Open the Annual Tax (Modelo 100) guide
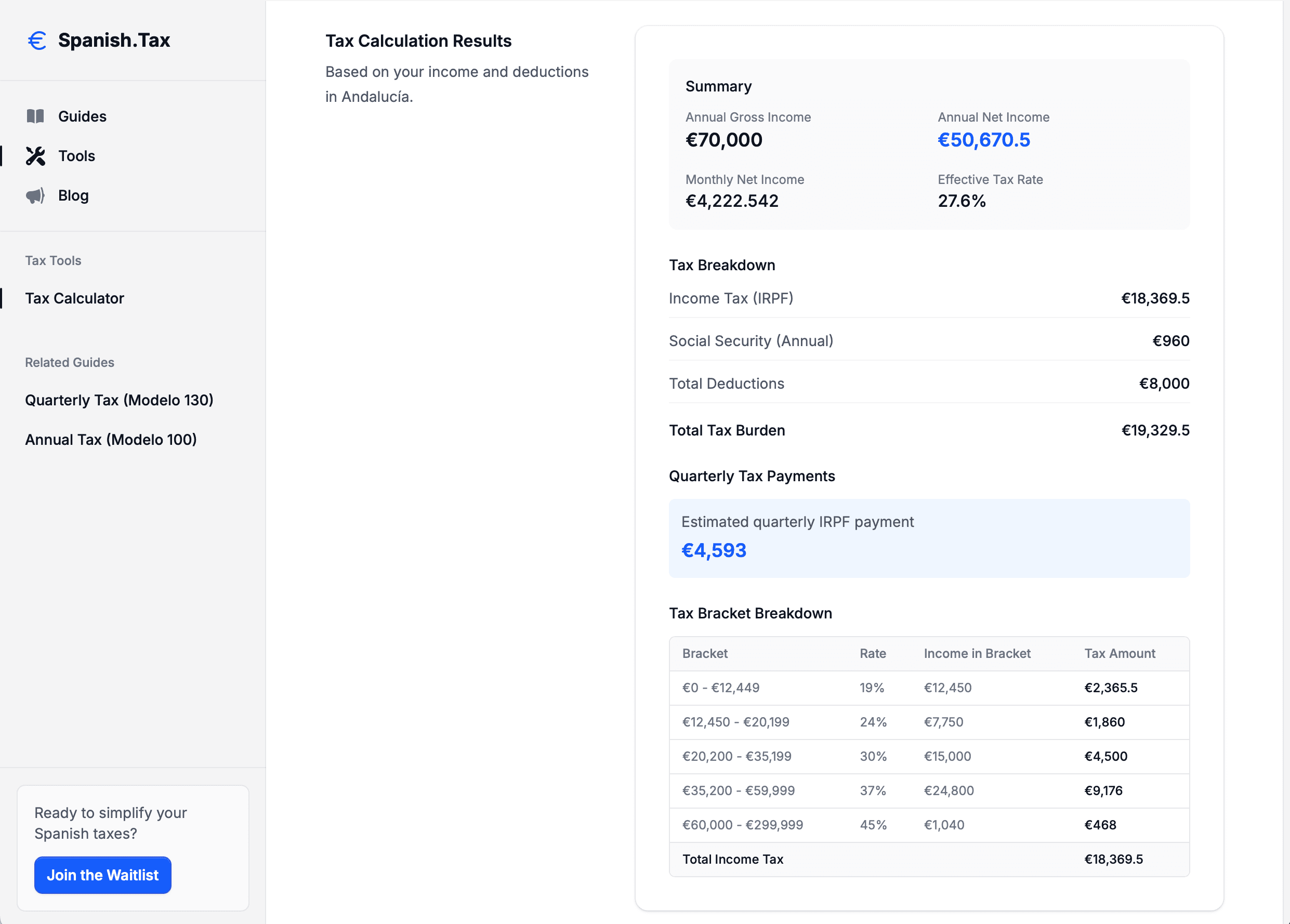The image size is (1290, 924). point(110,439)
